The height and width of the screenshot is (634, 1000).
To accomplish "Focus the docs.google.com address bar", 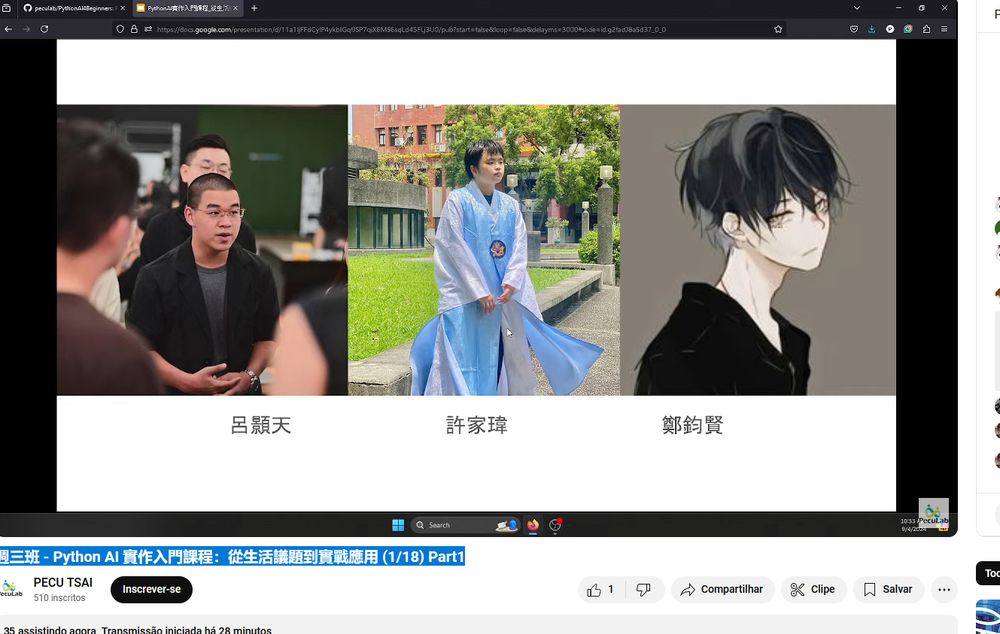I will click(x=411, y=29).
